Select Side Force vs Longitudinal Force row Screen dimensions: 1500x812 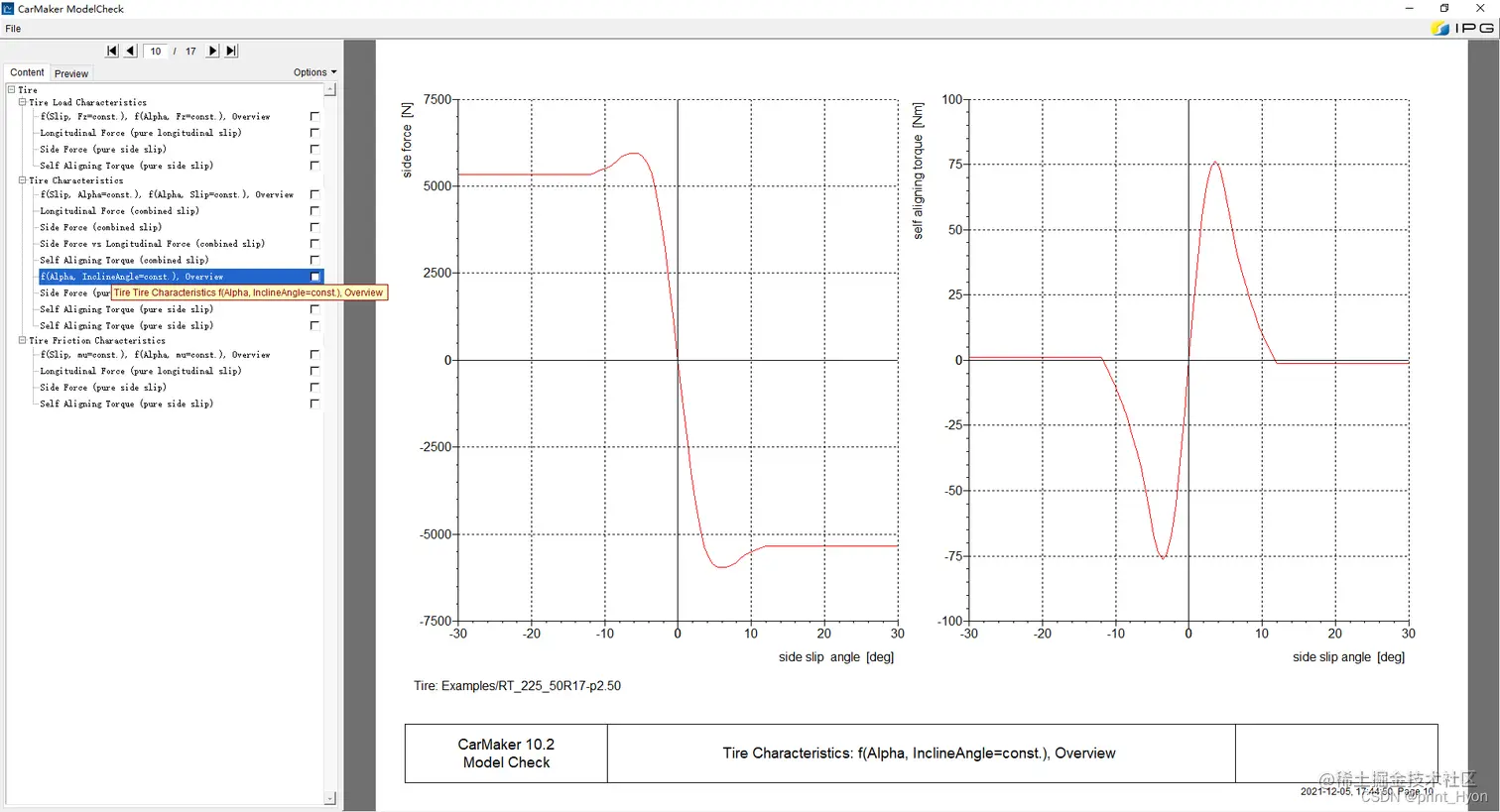pos(152,243)
